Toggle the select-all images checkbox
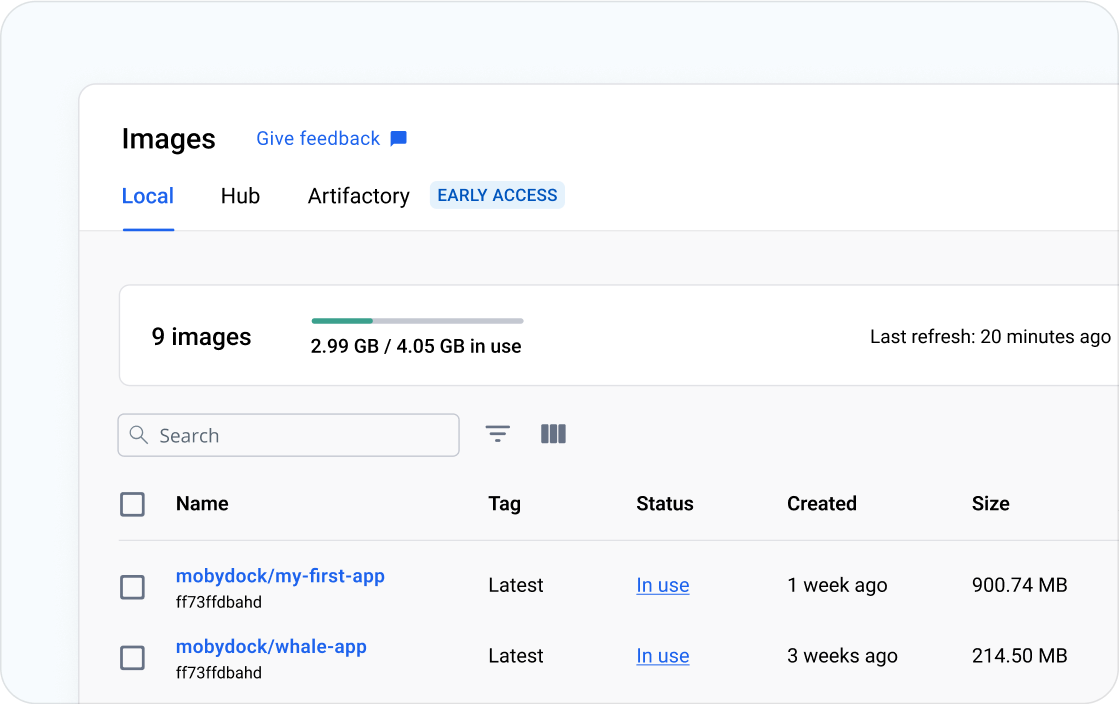1120x704 pixels. 132,504
